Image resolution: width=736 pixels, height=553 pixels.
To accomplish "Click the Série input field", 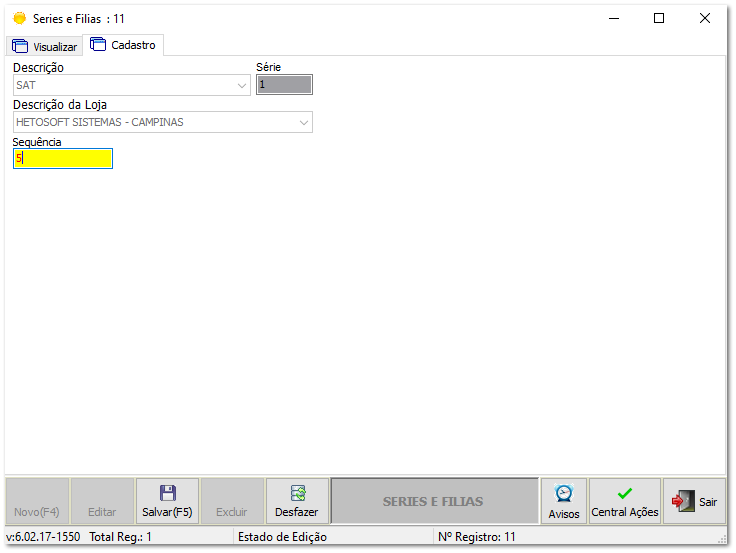I will click(x=284, y=84).
